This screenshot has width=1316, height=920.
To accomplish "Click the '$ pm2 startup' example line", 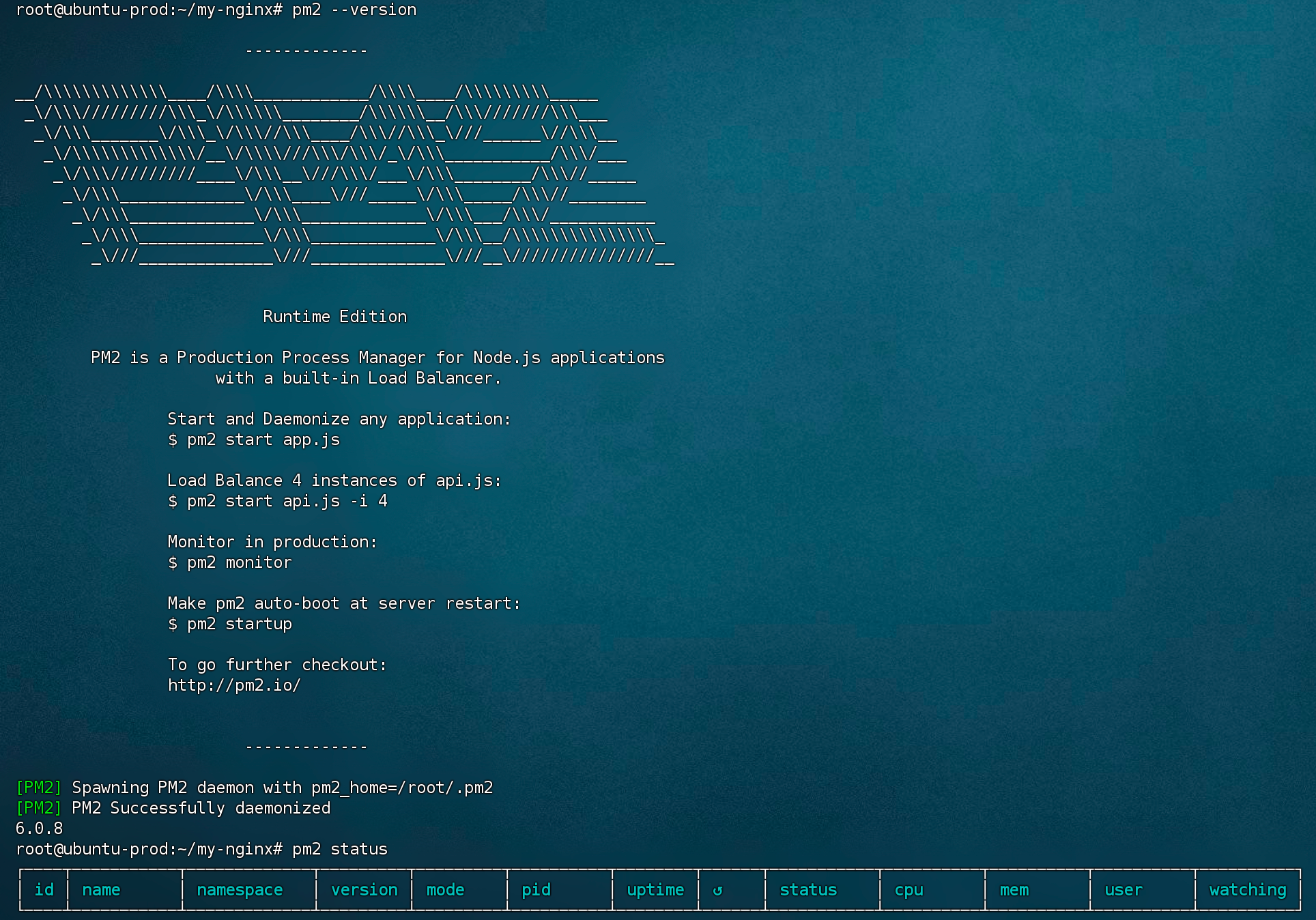I will (230, 624).
